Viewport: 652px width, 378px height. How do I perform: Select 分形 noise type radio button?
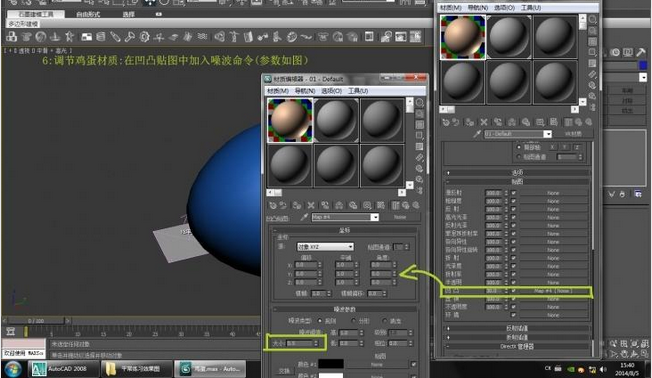pyautogui.click(x=354, y=321)
